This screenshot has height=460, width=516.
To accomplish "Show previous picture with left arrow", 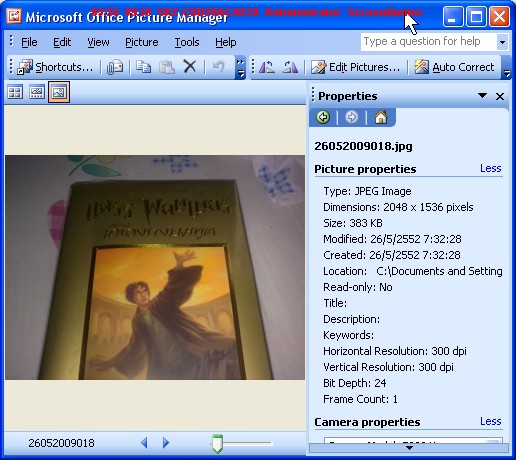I will (144, 443).
